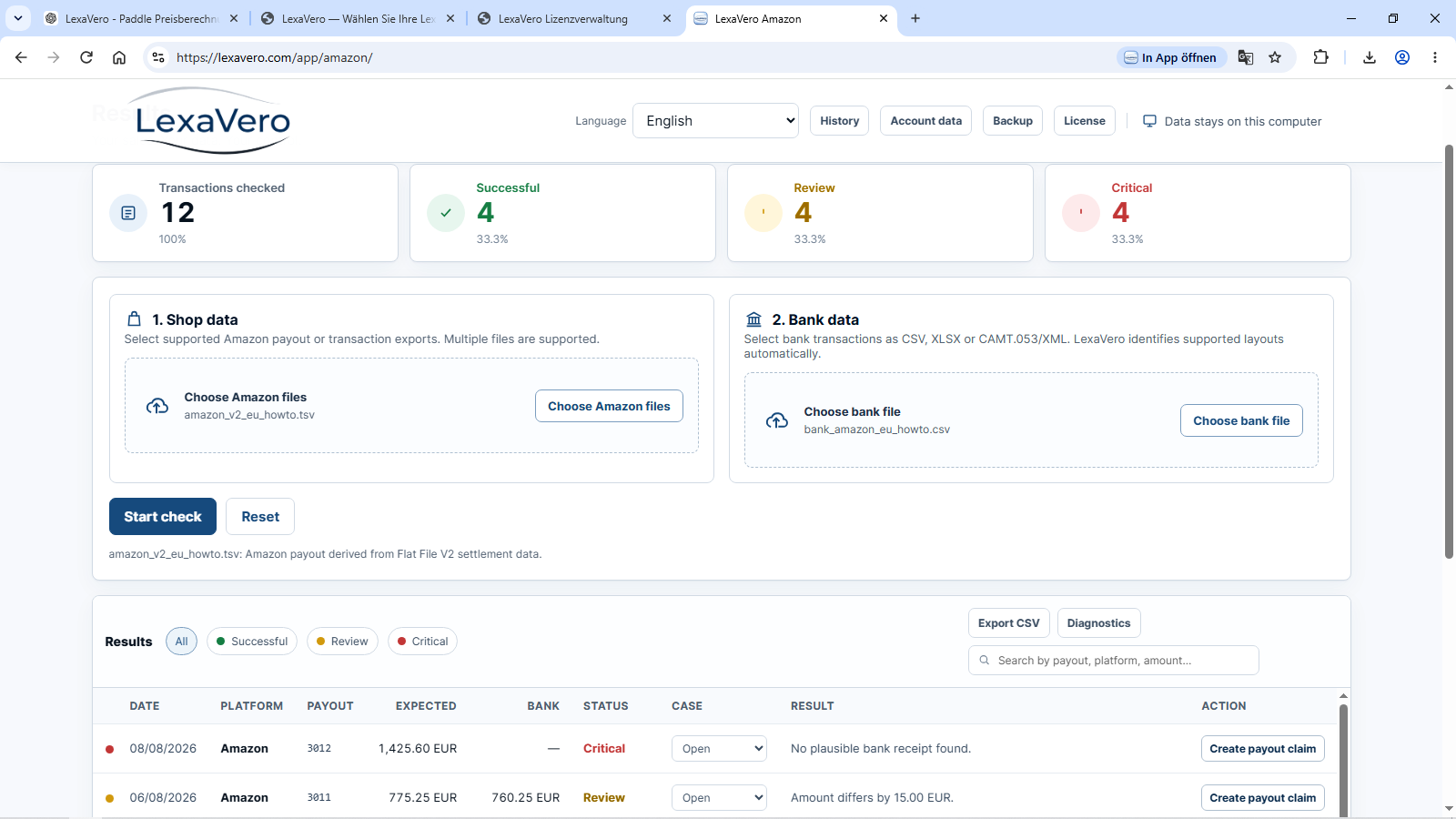The image size is (1456, 819).
Task: Filter results by Critical
Action: [x=422, y=642]
